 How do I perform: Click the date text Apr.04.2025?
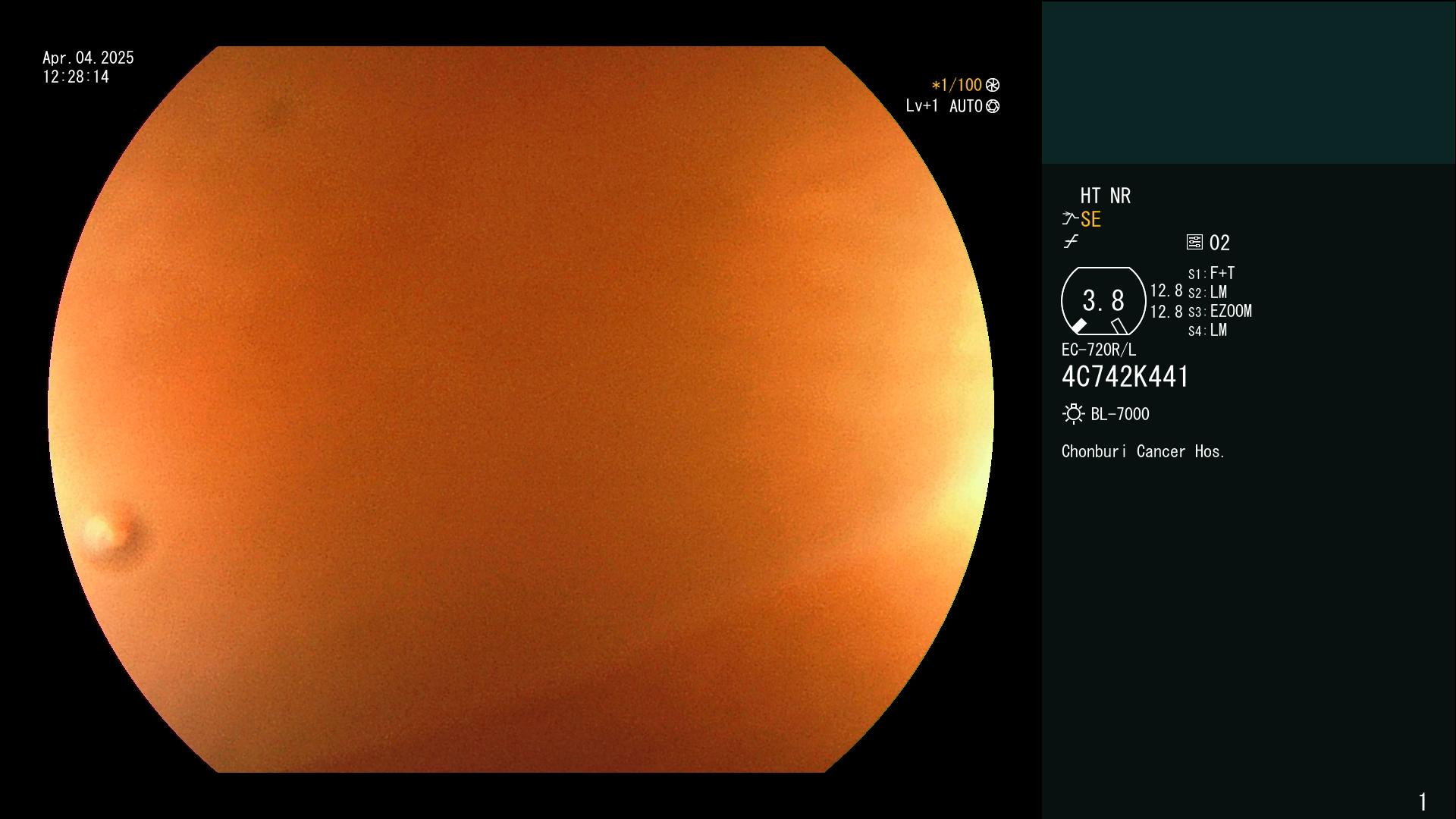(88, 58)
